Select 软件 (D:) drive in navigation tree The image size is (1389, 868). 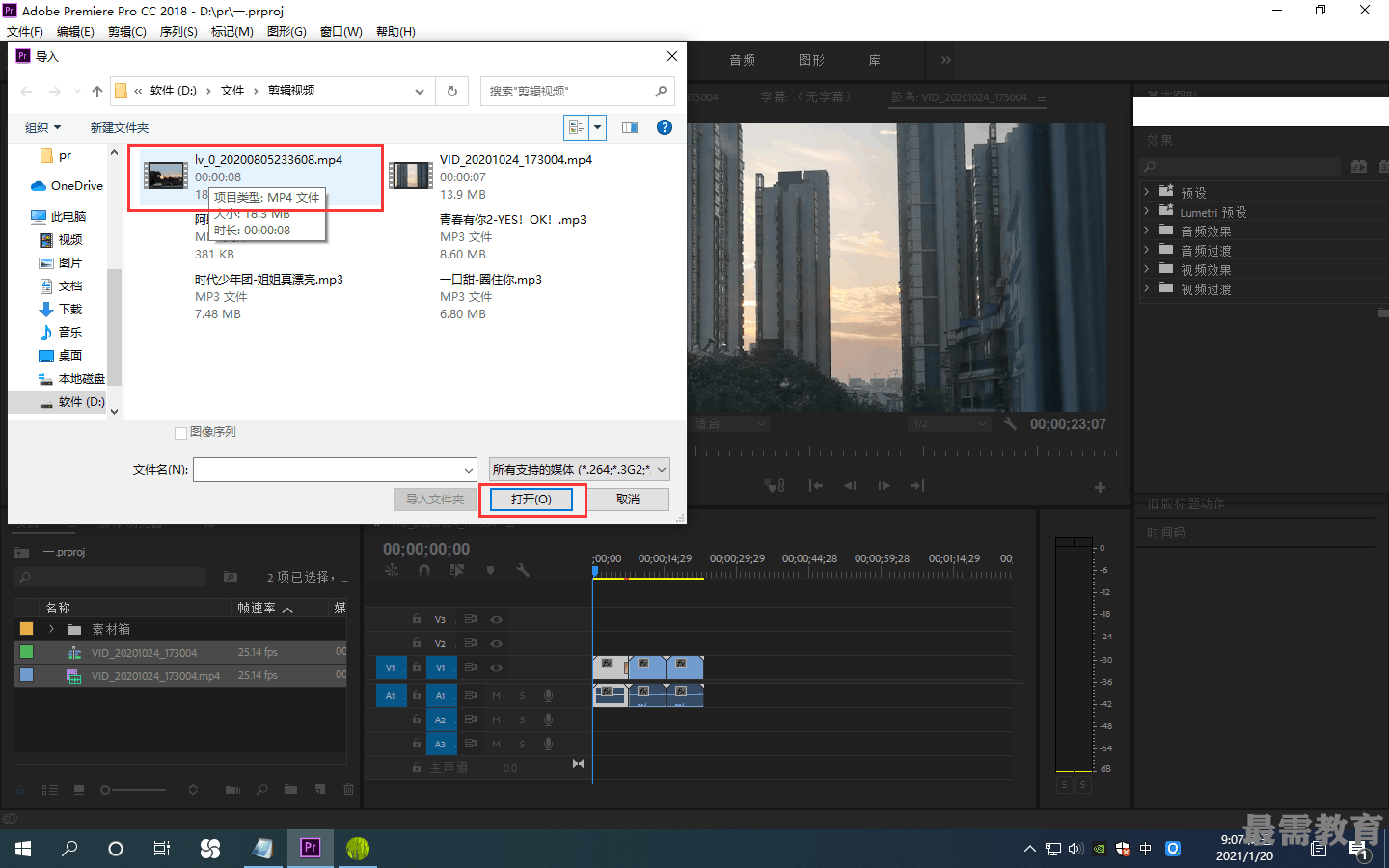[x=71, y=402]
